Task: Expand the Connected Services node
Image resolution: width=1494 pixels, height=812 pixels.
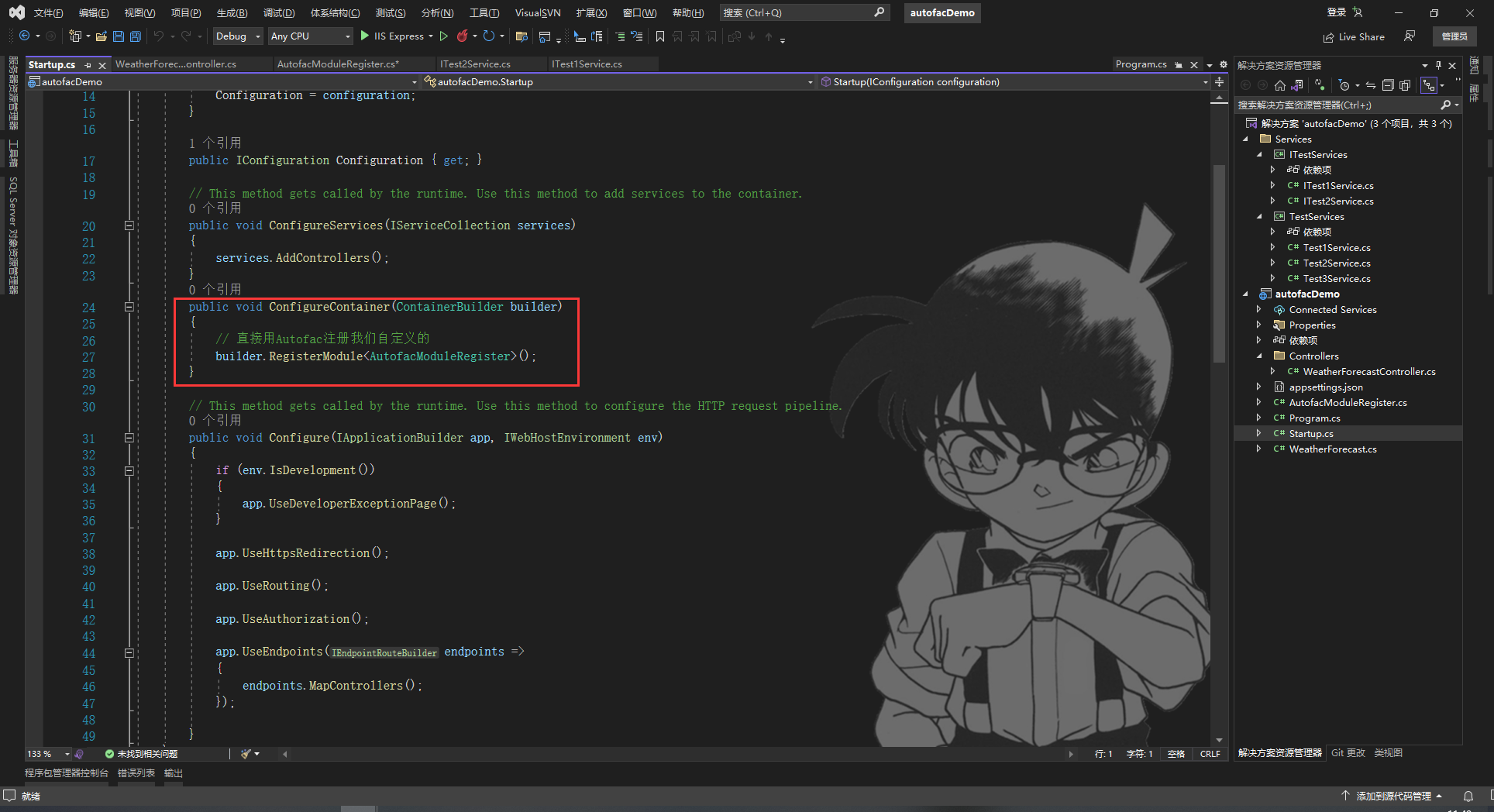Action: coord(1259,310)
